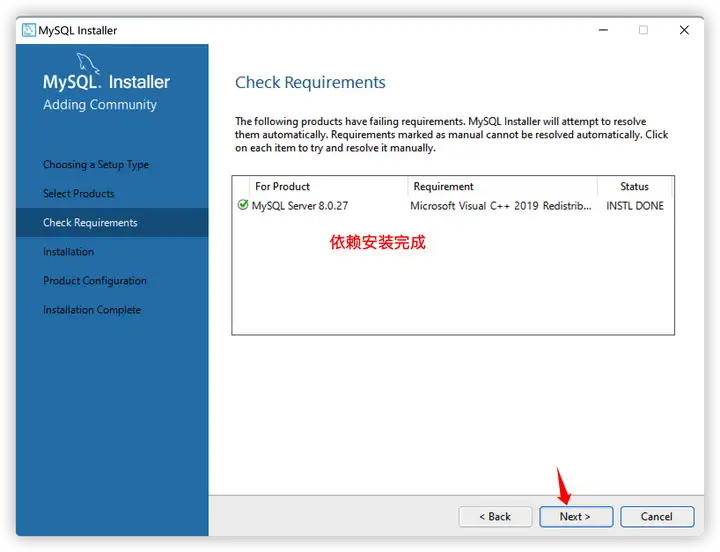
Task: Click the < Back button
Action: coord(495,517)
